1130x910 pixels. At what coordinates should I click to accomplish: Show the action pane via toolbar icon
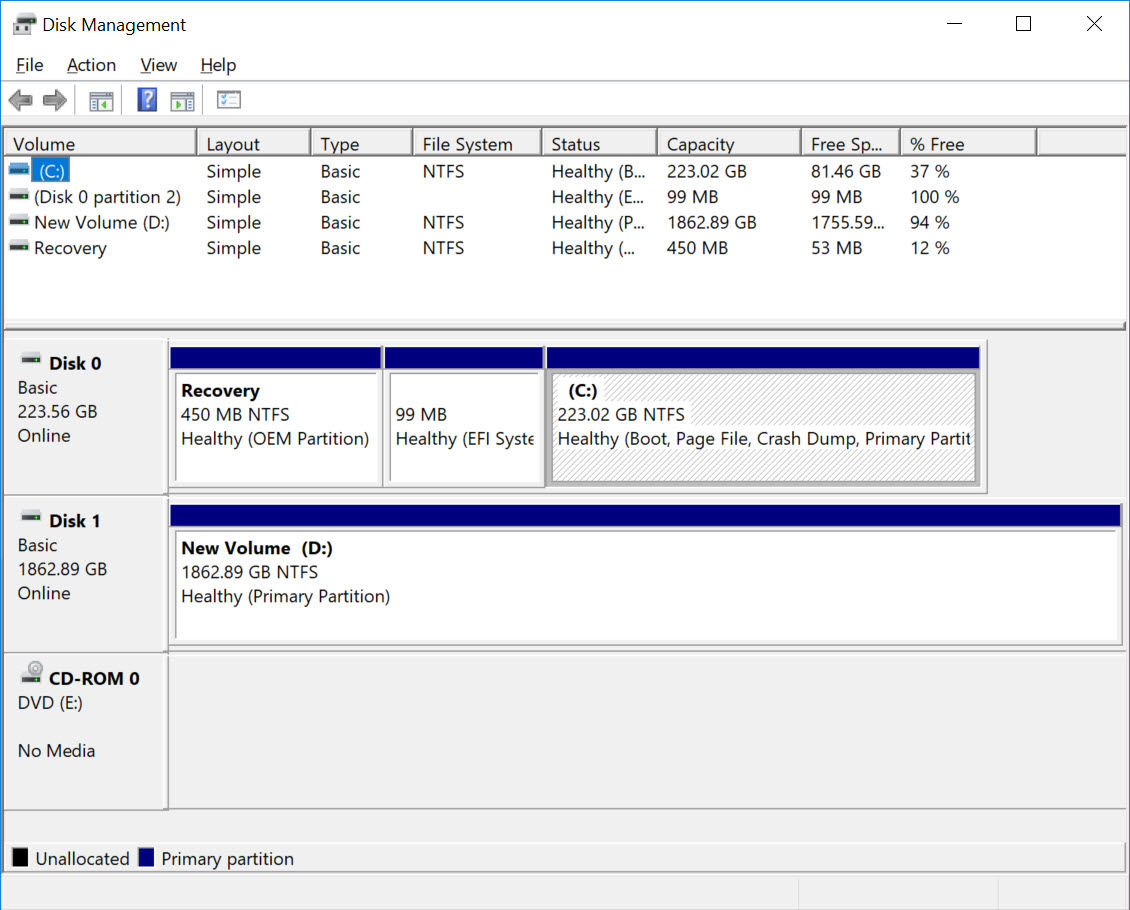[181, 99]
